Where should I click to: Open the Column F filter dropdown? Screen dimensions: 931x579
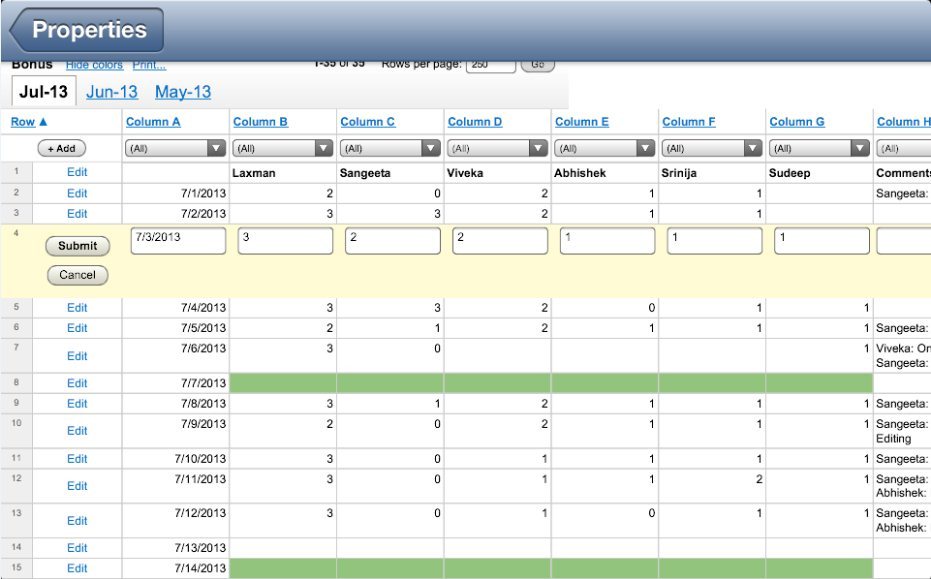click(712, 148)
